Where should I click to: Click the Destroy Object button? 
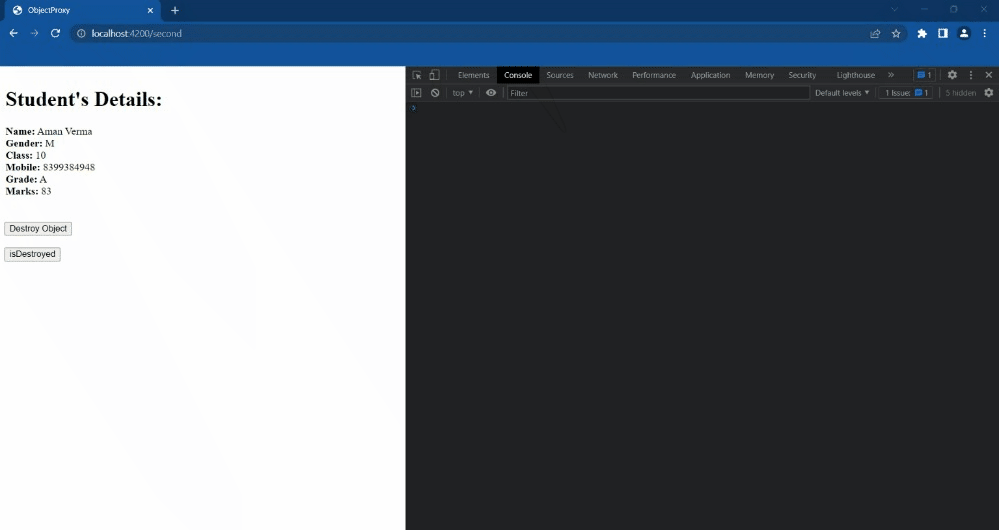click(38, 229)
